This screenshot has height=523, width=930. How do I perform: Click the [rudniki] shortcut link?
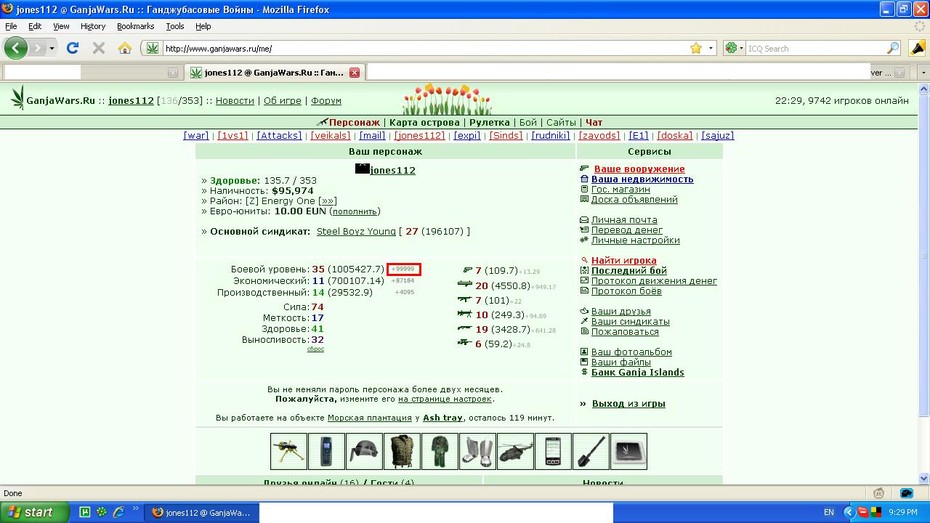[x=550, y=135]
